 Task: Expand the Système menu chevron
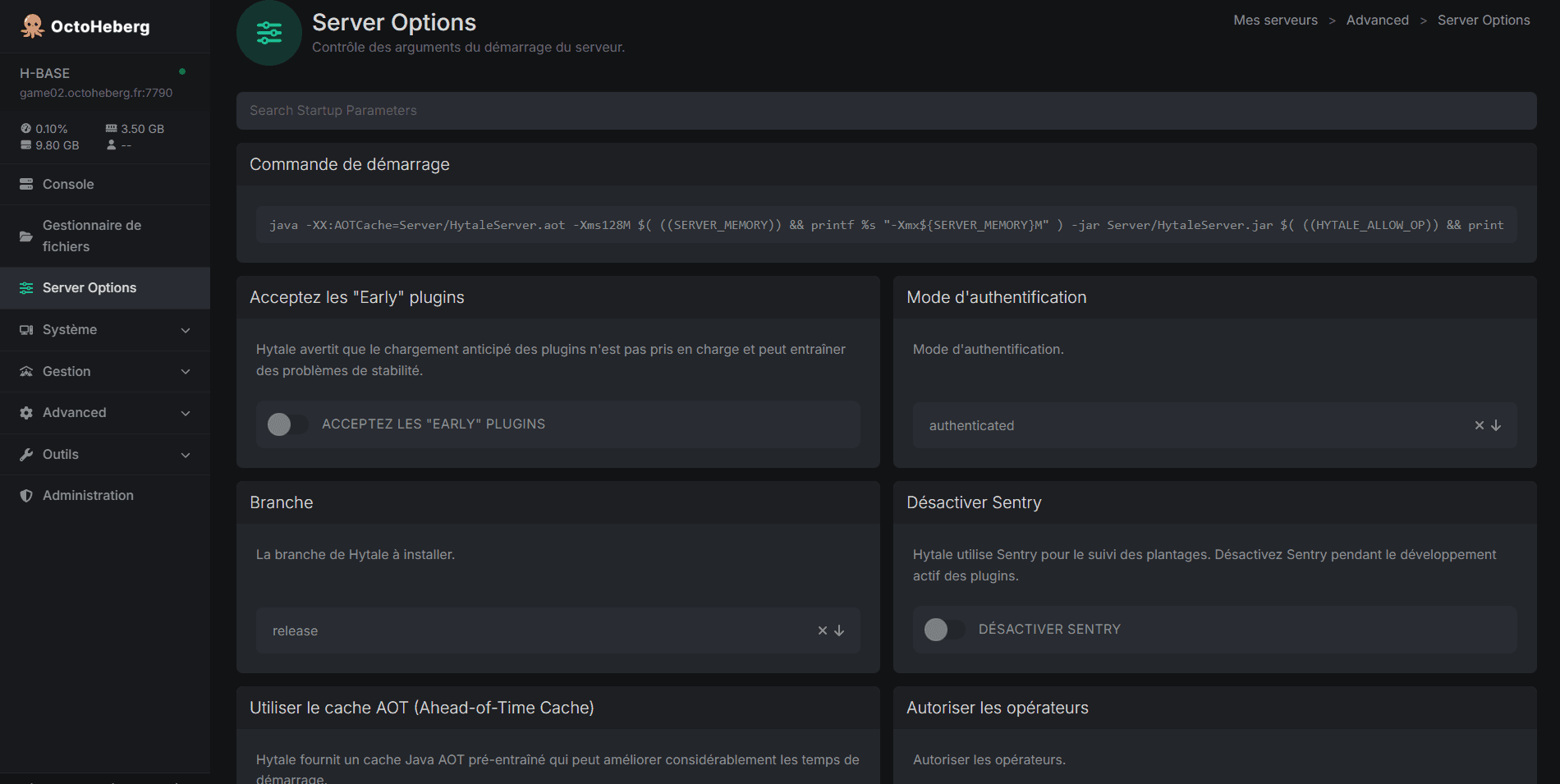[x=186, y=330]
